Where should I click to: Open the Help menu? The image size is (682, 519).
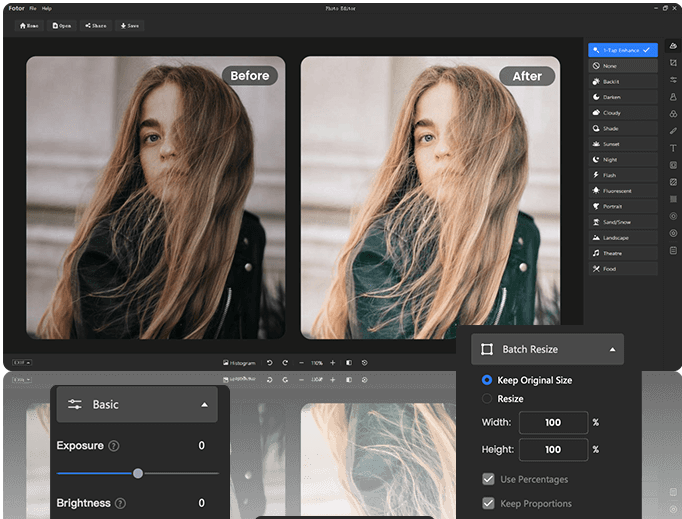tap(47, 8)
